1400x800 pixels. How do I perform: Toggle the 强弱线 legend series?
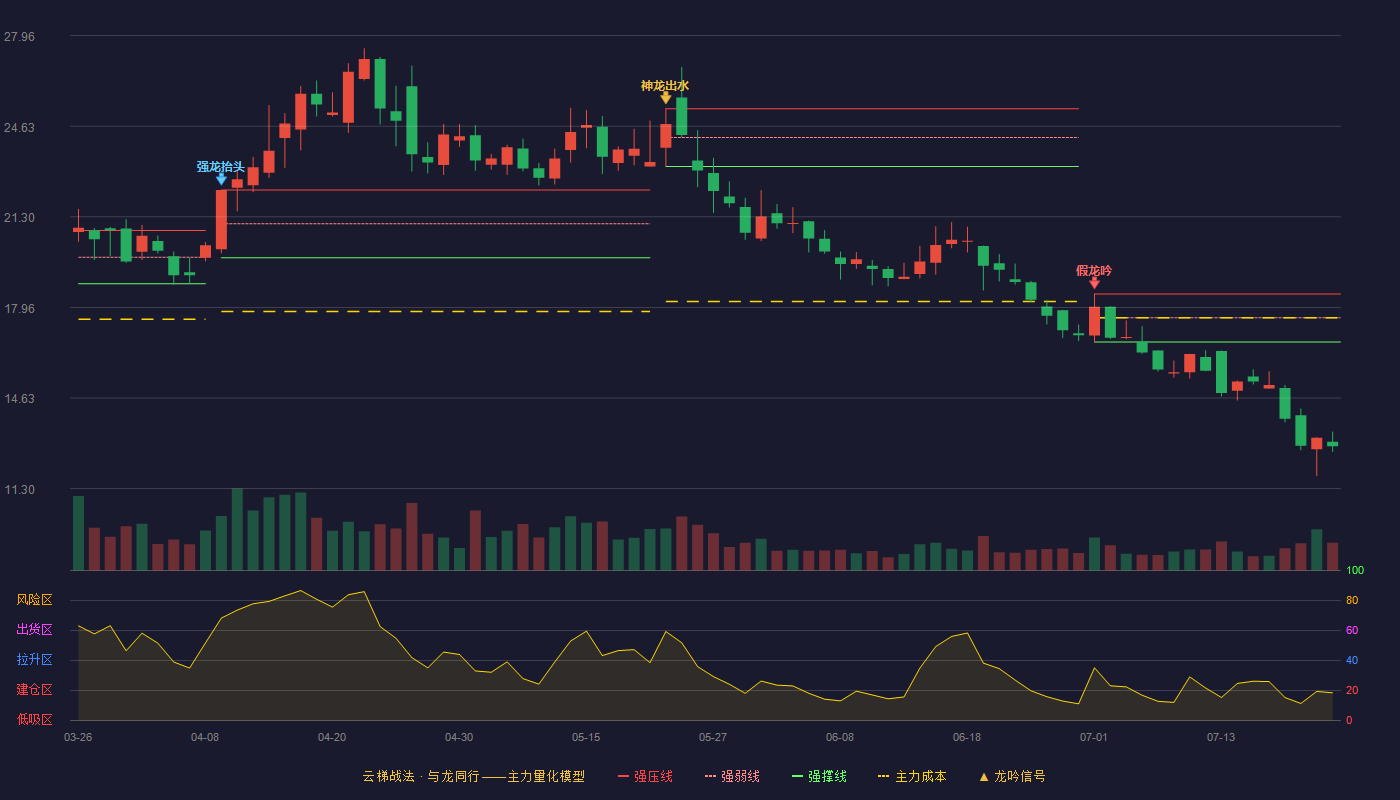click(x=732, y=776)
